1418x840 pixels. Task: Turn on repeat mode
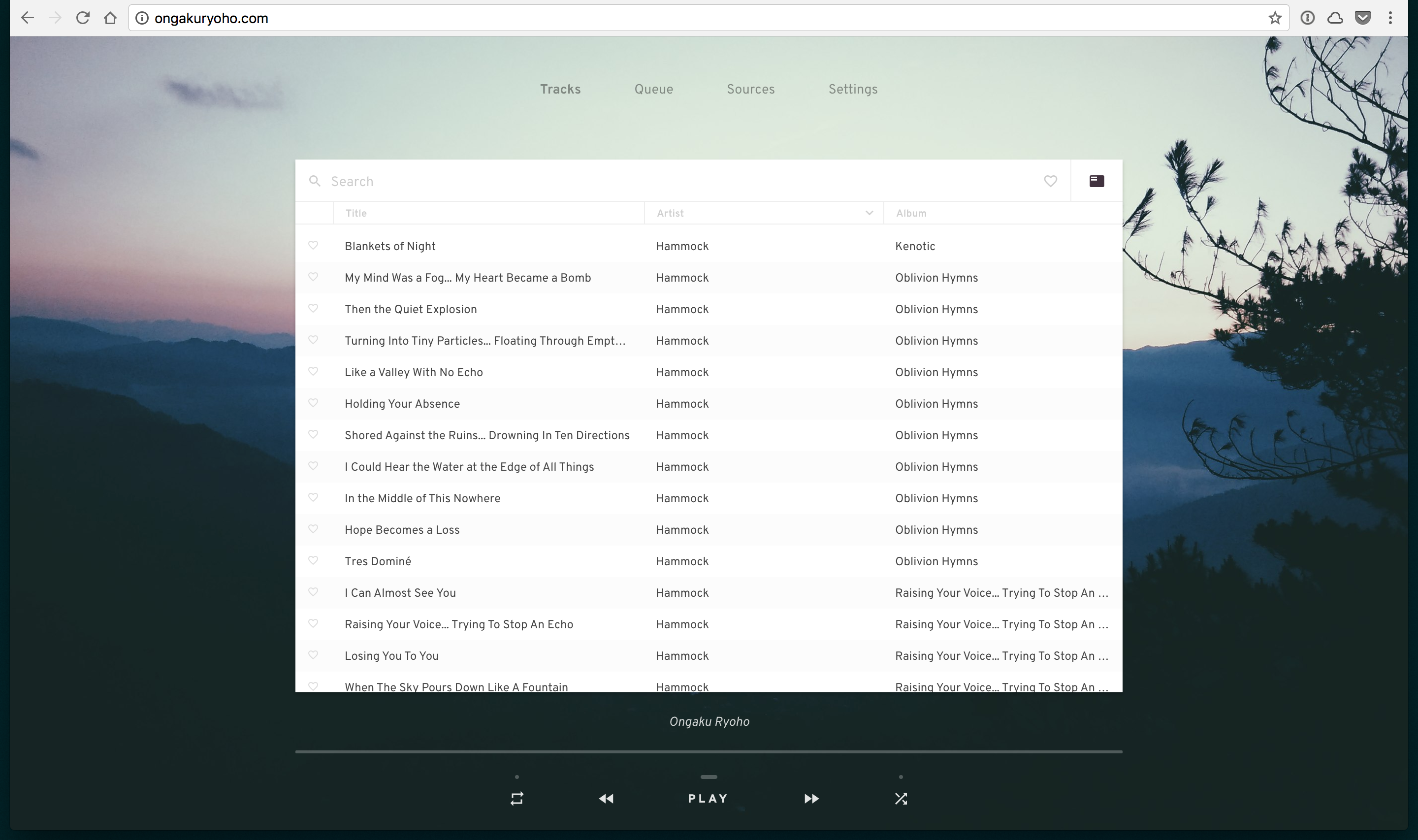[x=516, y=798]
